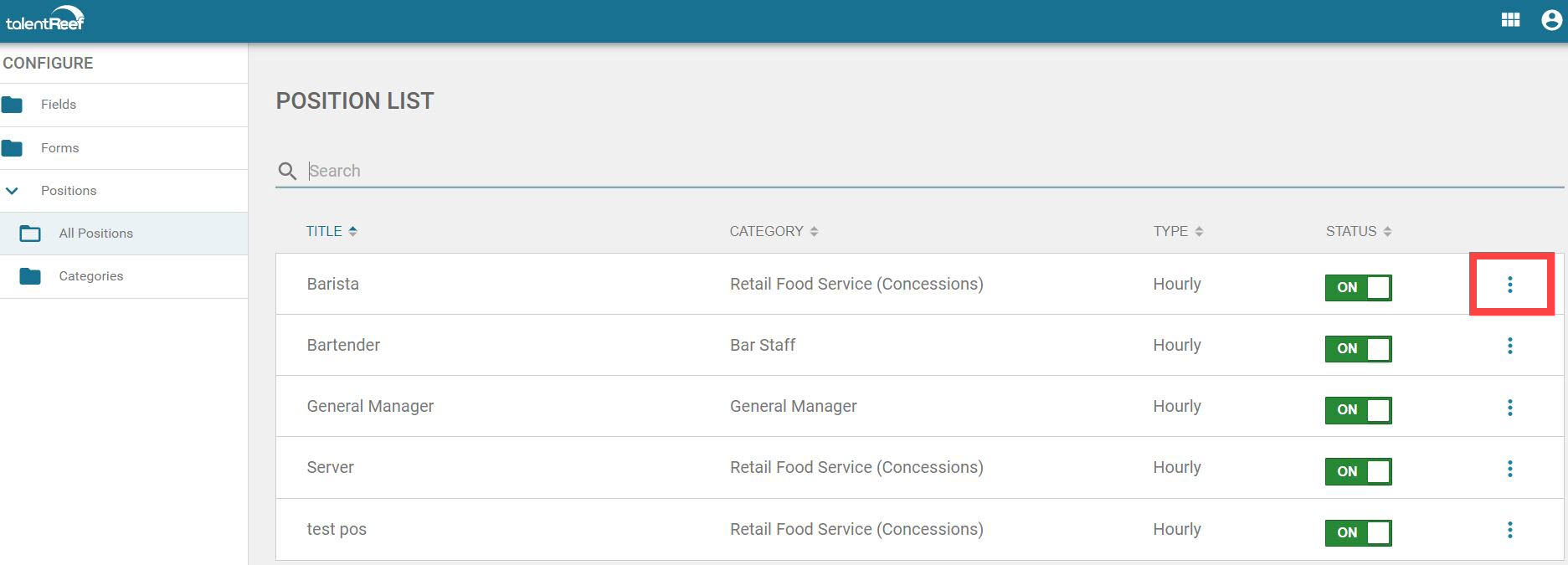Click inside the Search input field
Image resolution: width=1568 pixels, height=565 pixels.
click(x=502, y=171)
